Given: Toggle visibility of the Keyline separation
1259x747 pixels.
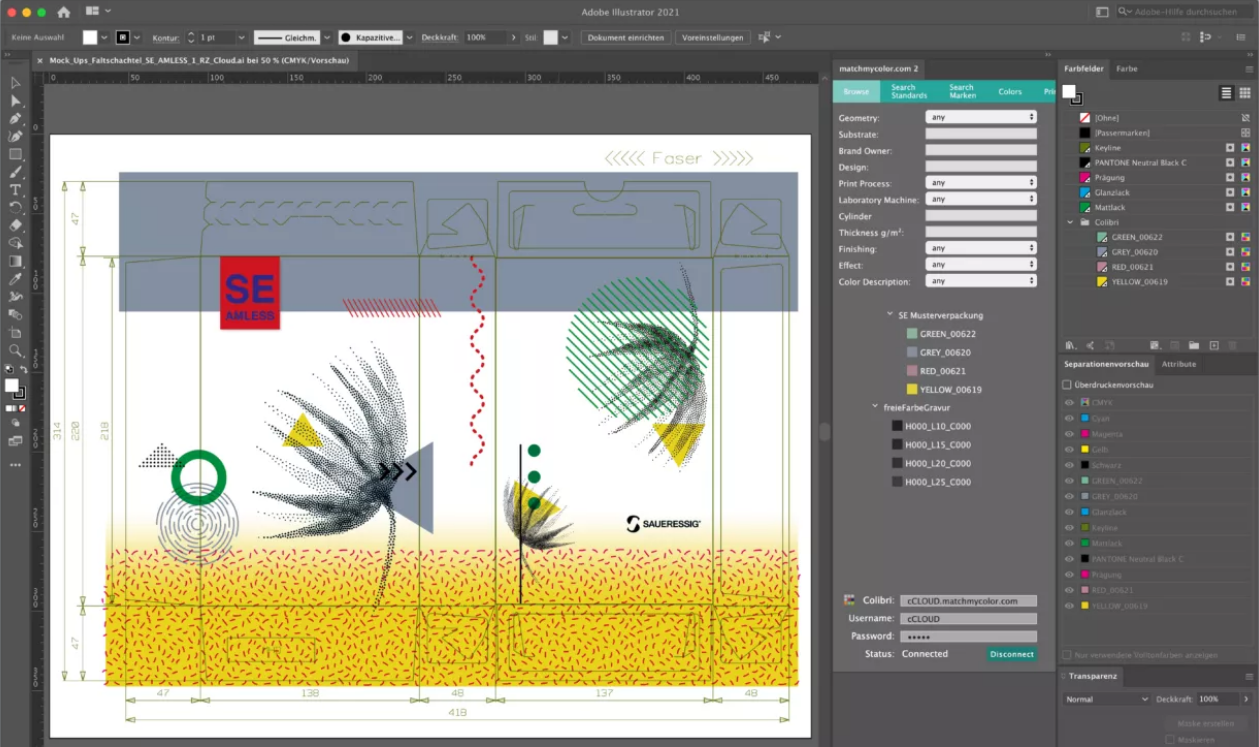Looking at the screenshot, I should (1069, 527).
